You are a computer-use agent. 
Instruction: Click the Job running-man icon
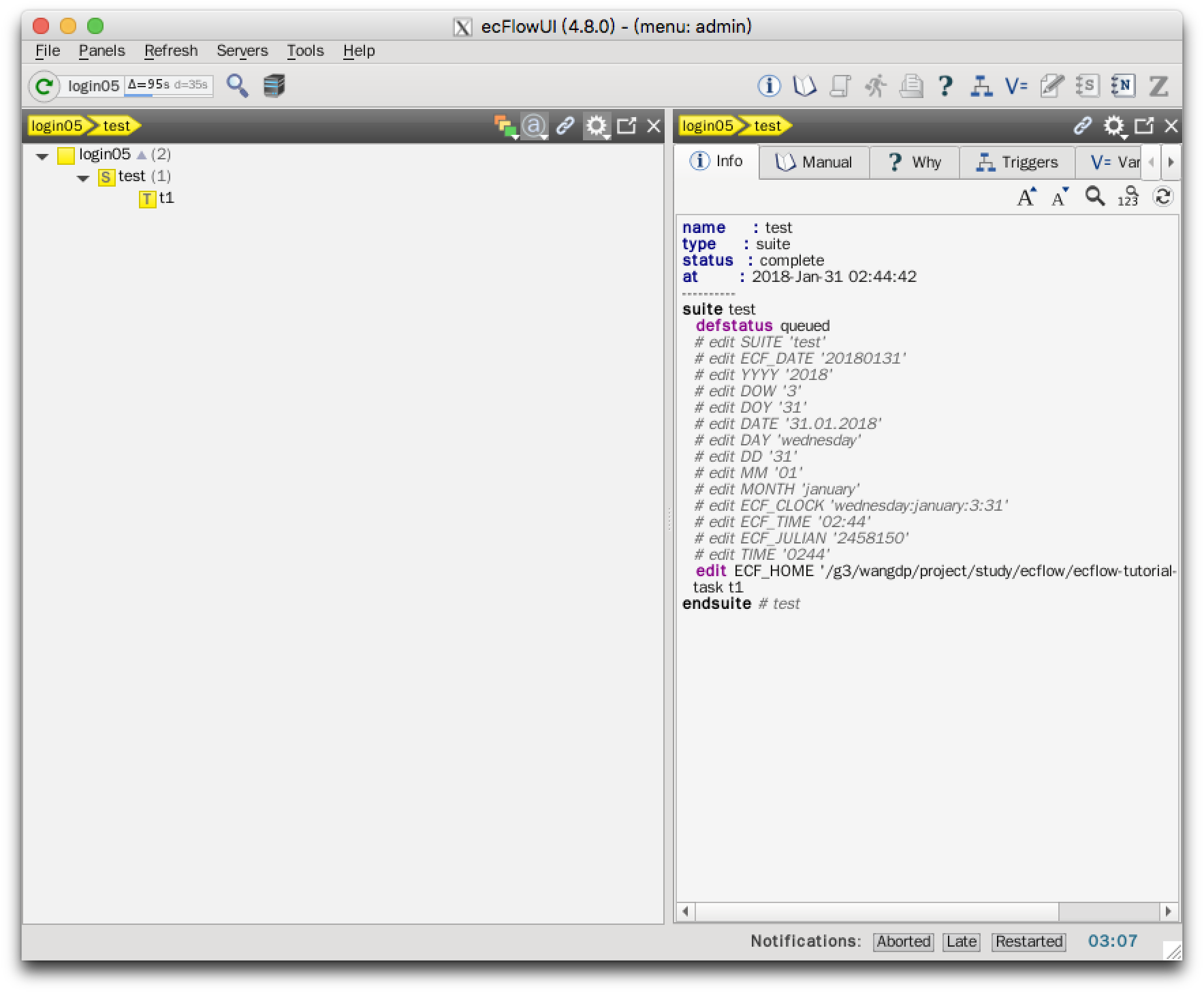[876, 86]
